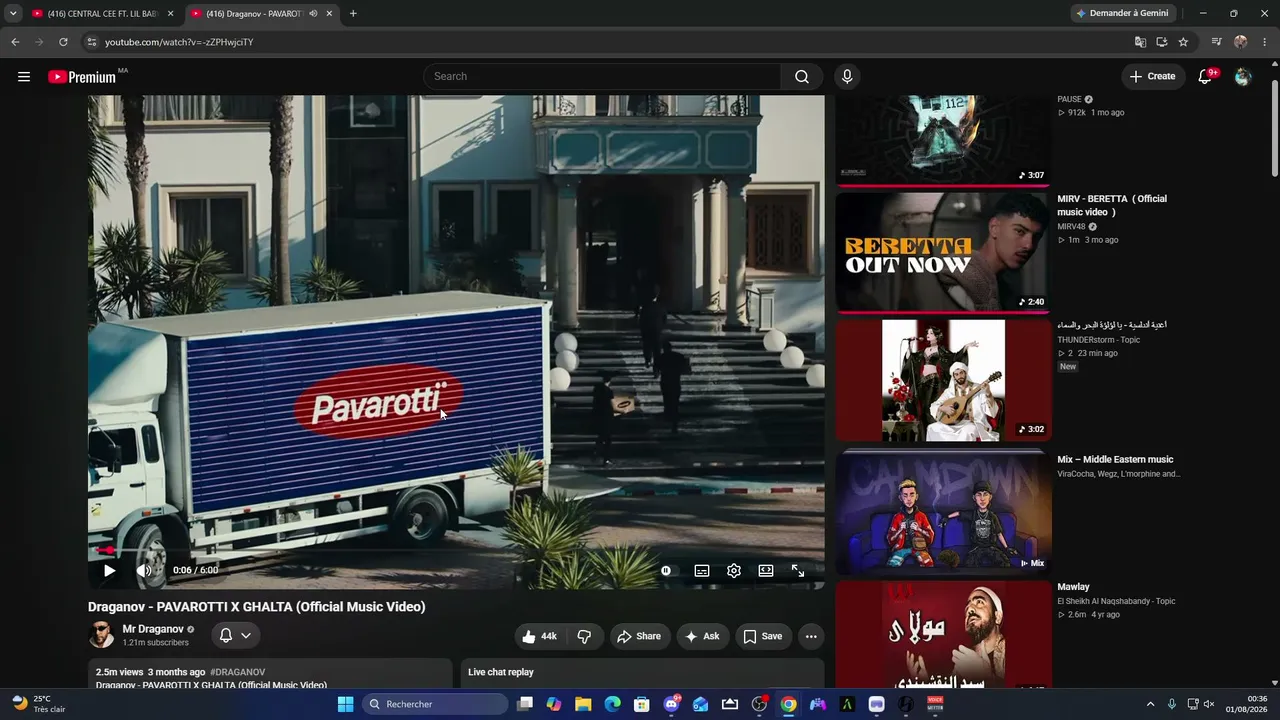Click the page vertical scrollbar
The image size is (1280, 720).
tap(1275, 130)
